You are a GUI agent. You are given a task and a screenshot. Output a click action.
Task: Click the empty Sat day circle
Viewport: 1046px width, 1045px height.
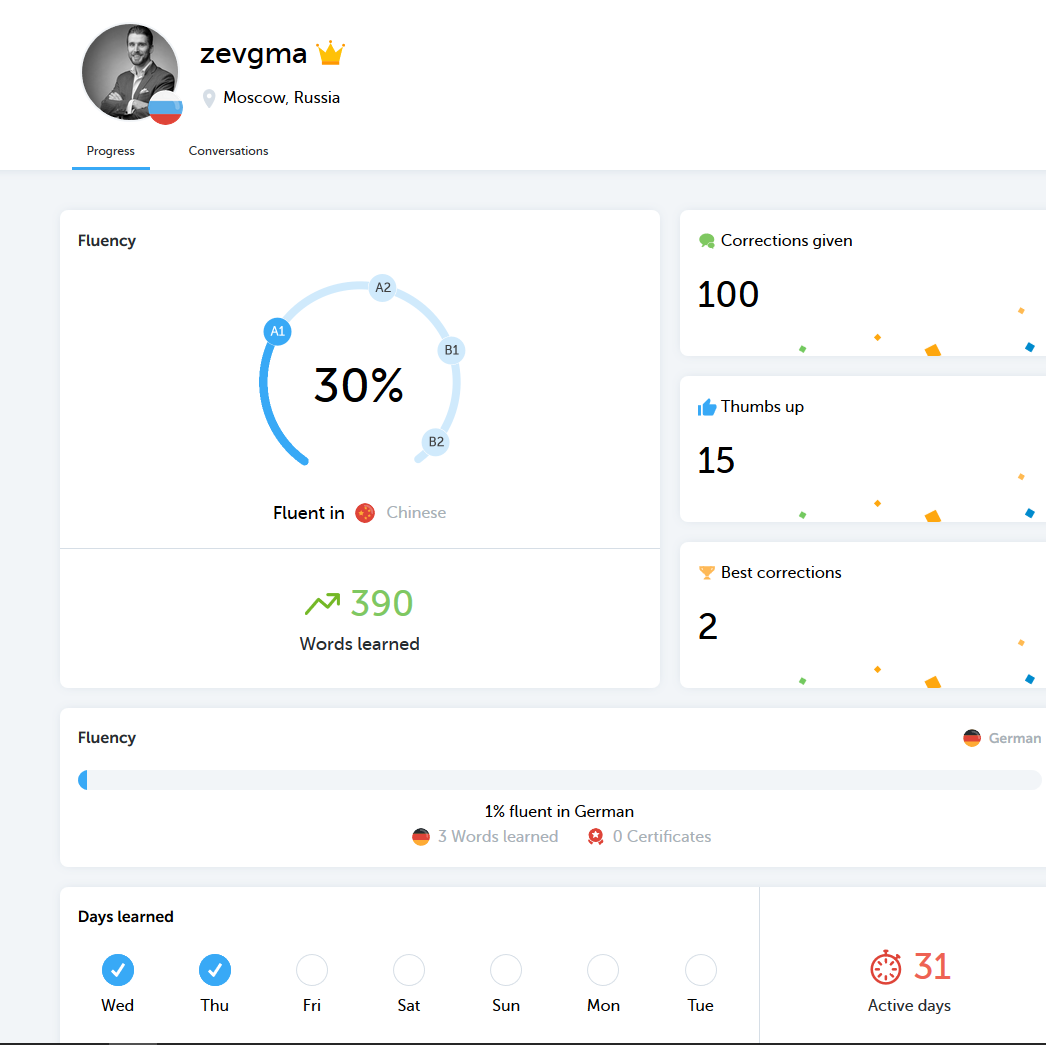coord(409,970)
